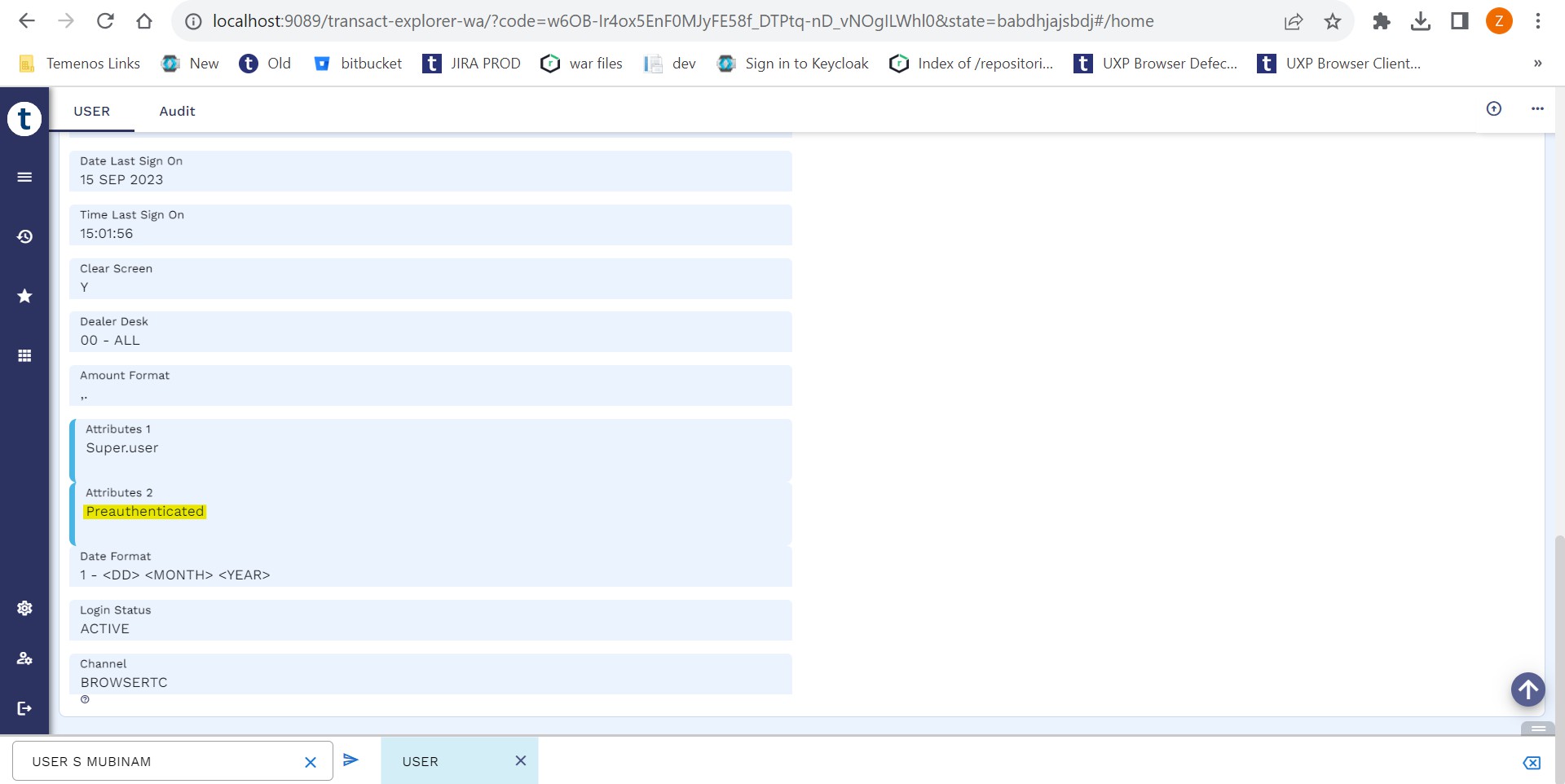Clear the command input text

point(310,762)
